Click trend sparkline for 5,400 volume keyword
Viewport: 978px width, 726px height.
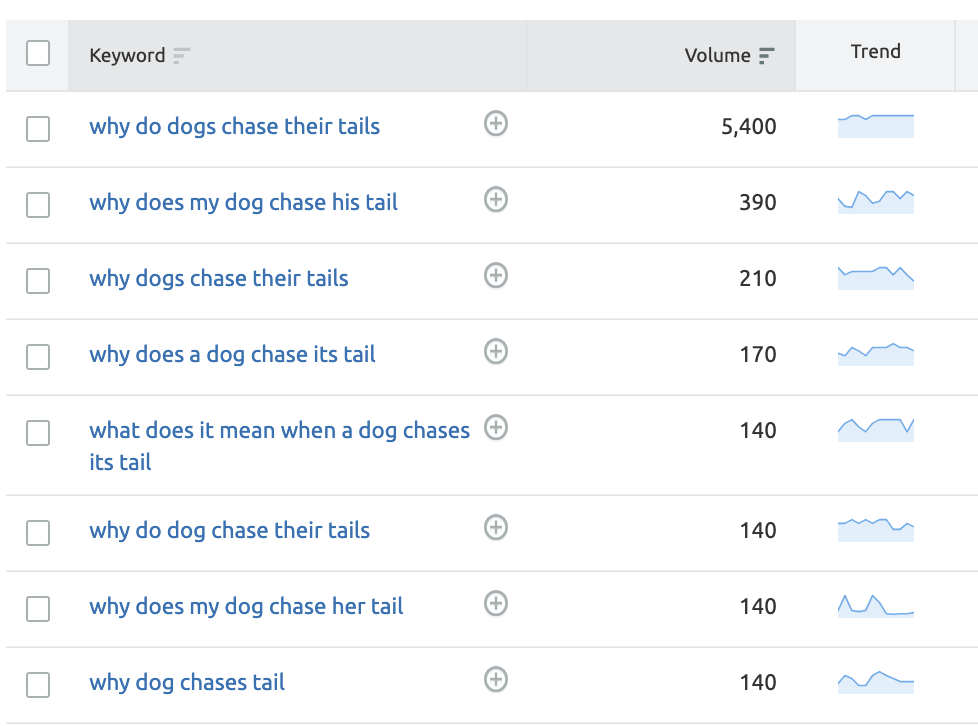tap(875, 126)
